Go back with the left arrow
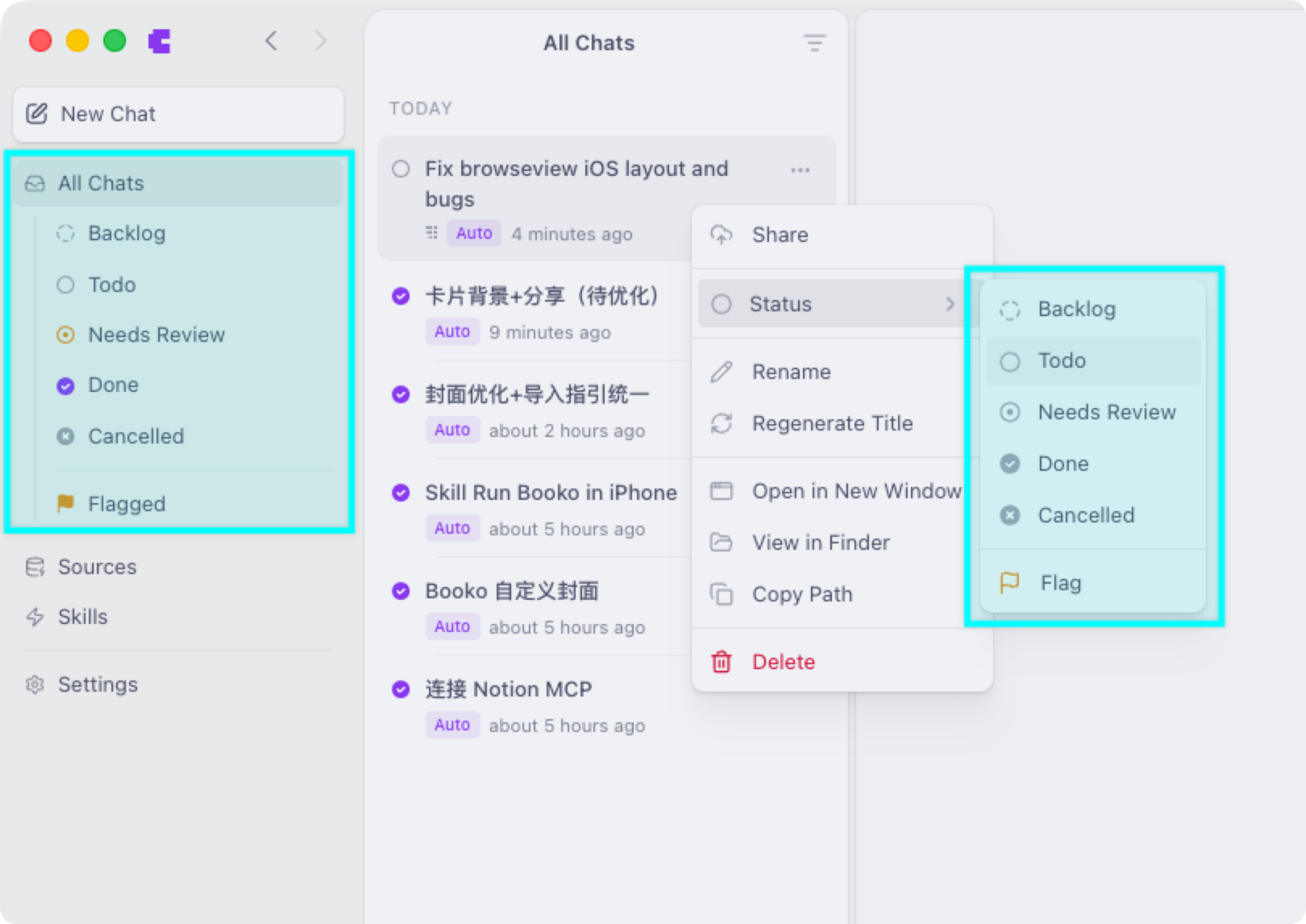This screenshot has height=924, width=1306. [272, 41]
